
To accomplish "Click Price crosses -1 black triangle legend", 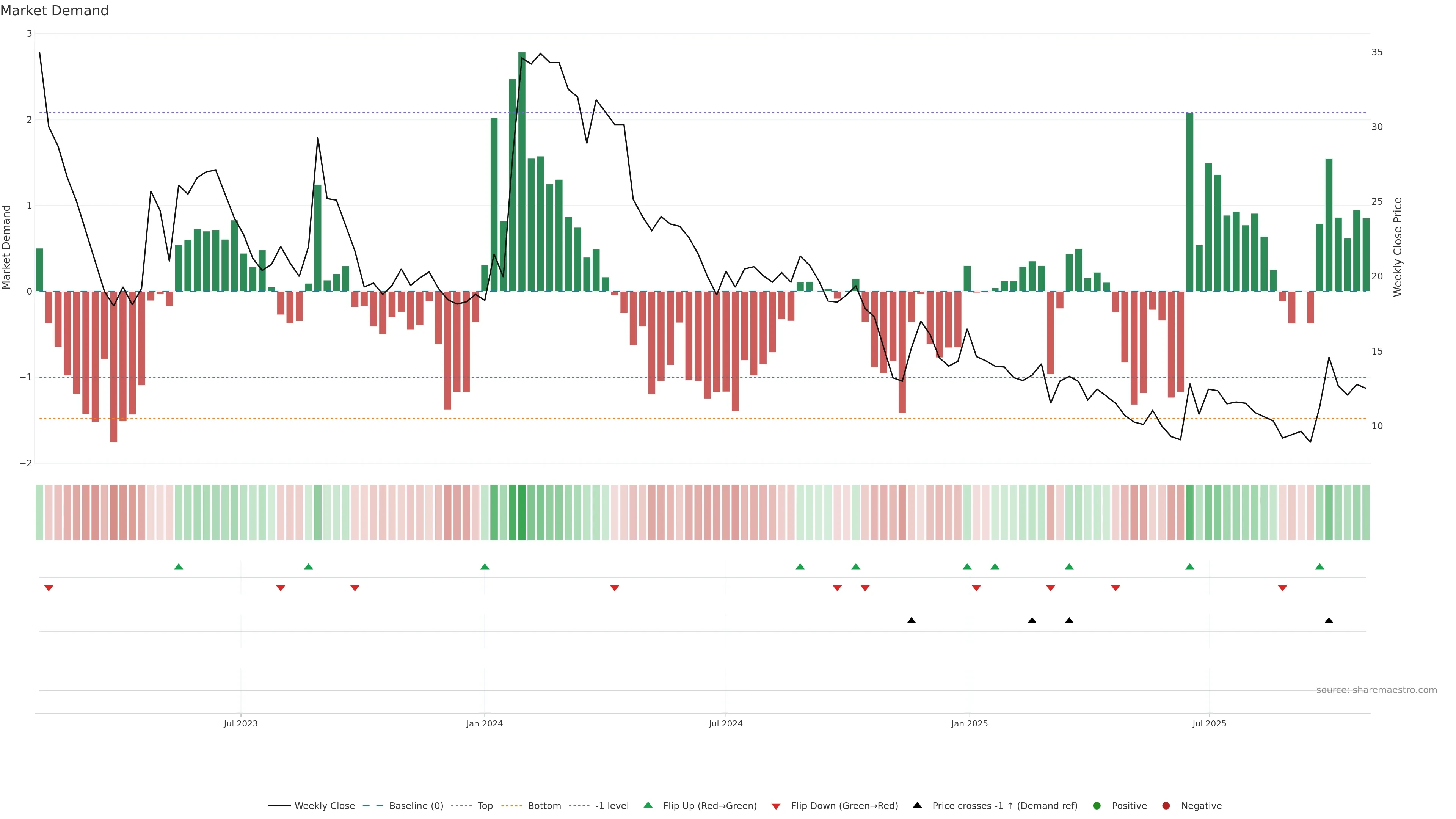I will [x=917, y=805].
